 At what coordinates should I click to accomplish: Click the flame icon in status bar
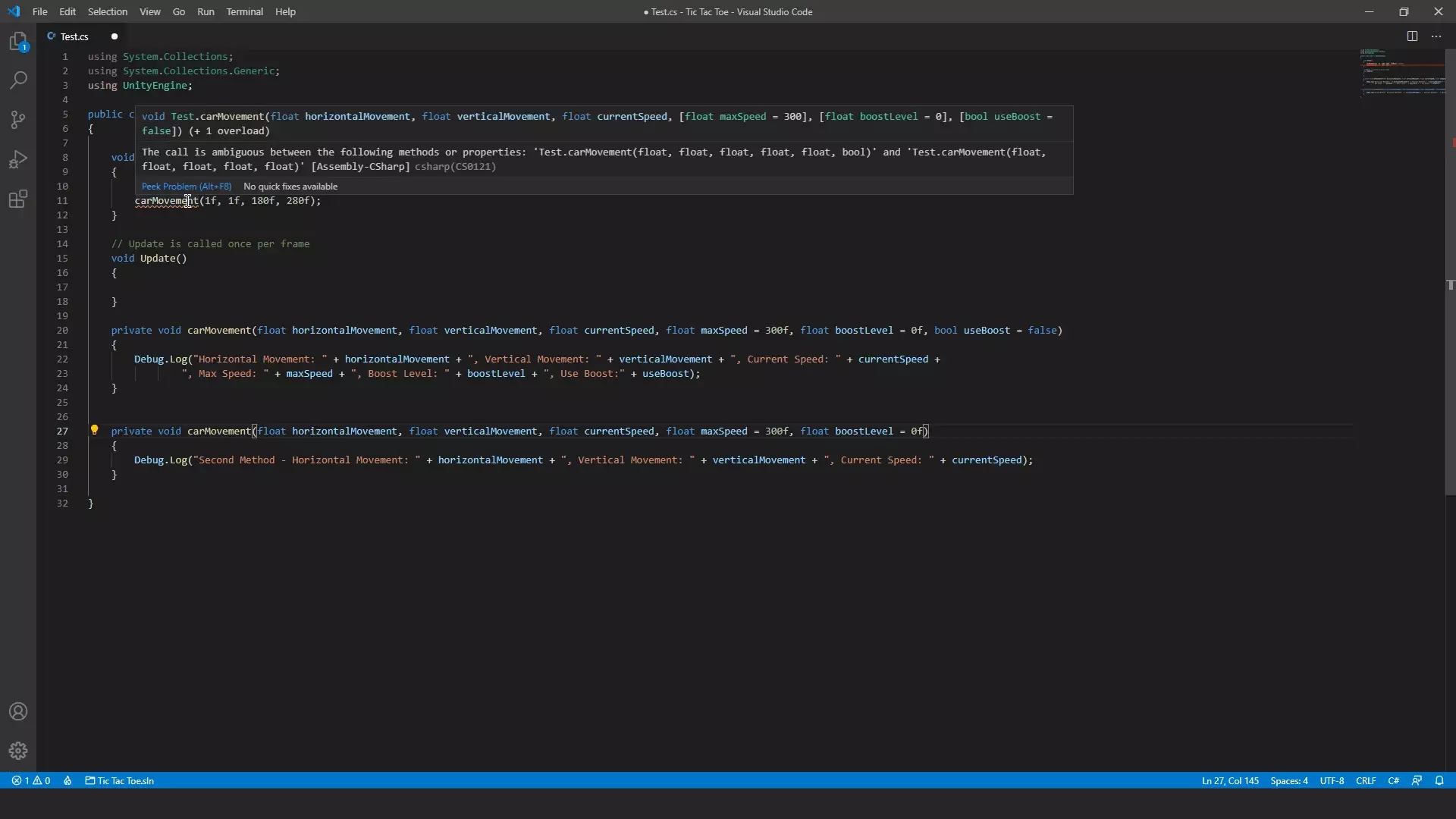pyautogui.click(x=67, y=780)
